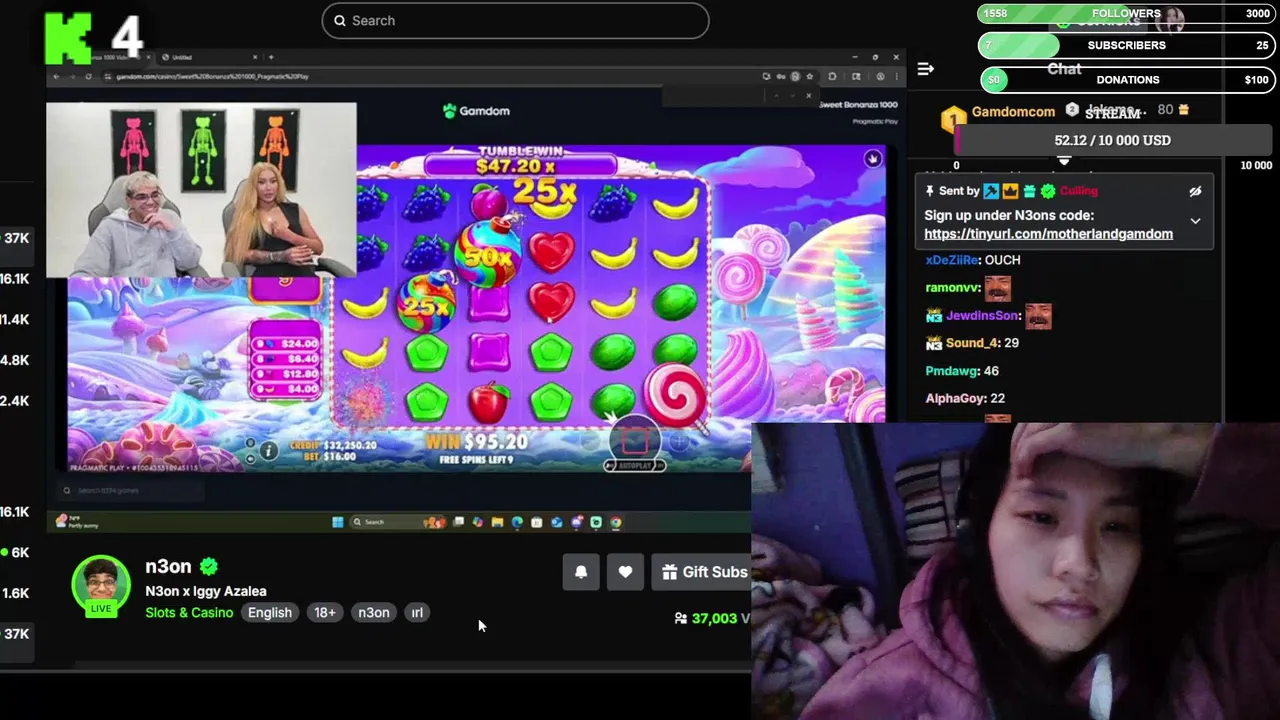This screenshot has height=720, width=1280.
Task: Increase bet with the plus button
Action: pos(678,441)
